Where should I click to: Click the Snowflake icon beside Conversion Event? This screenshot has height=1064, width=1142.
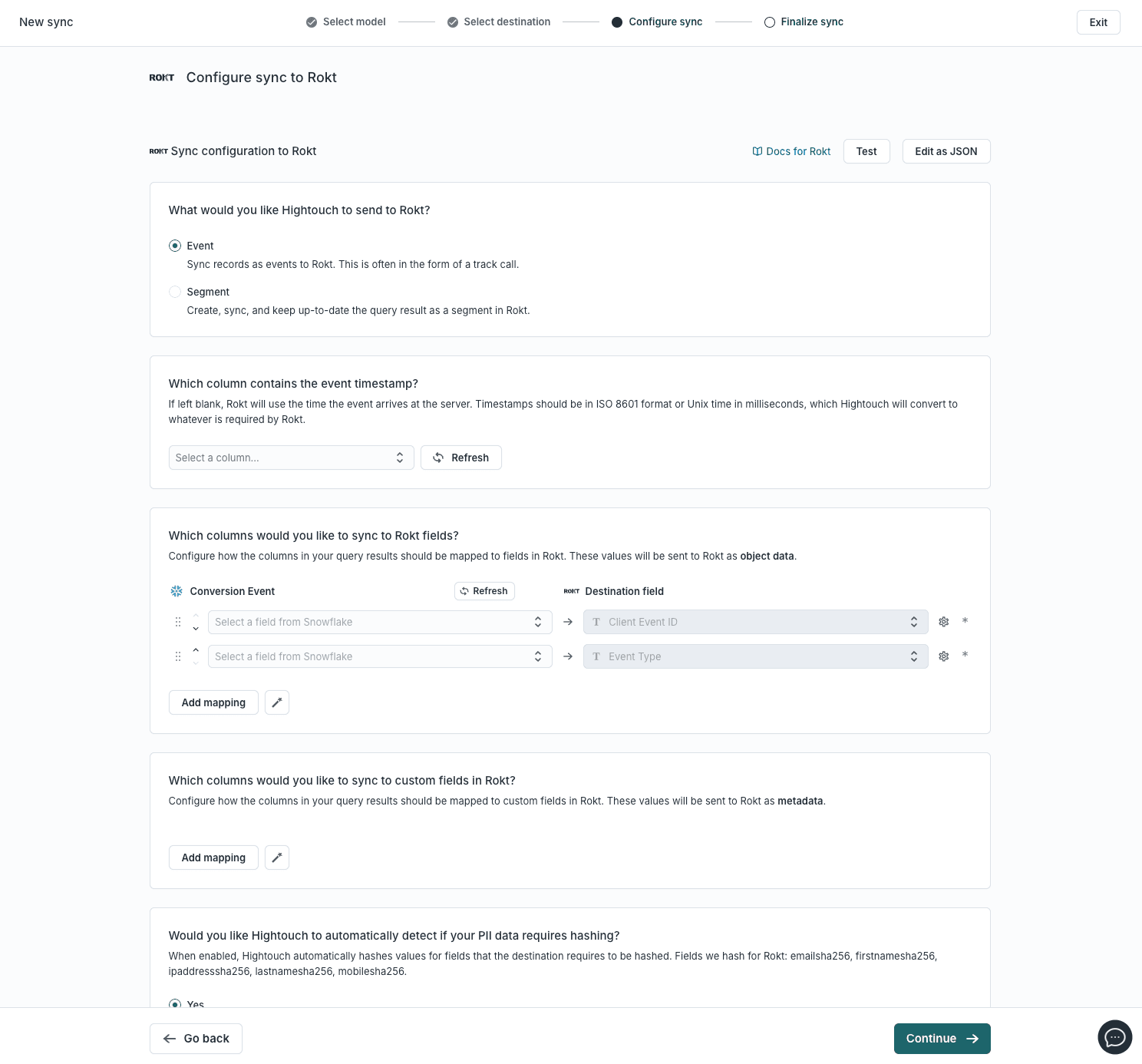coord(176,591)
